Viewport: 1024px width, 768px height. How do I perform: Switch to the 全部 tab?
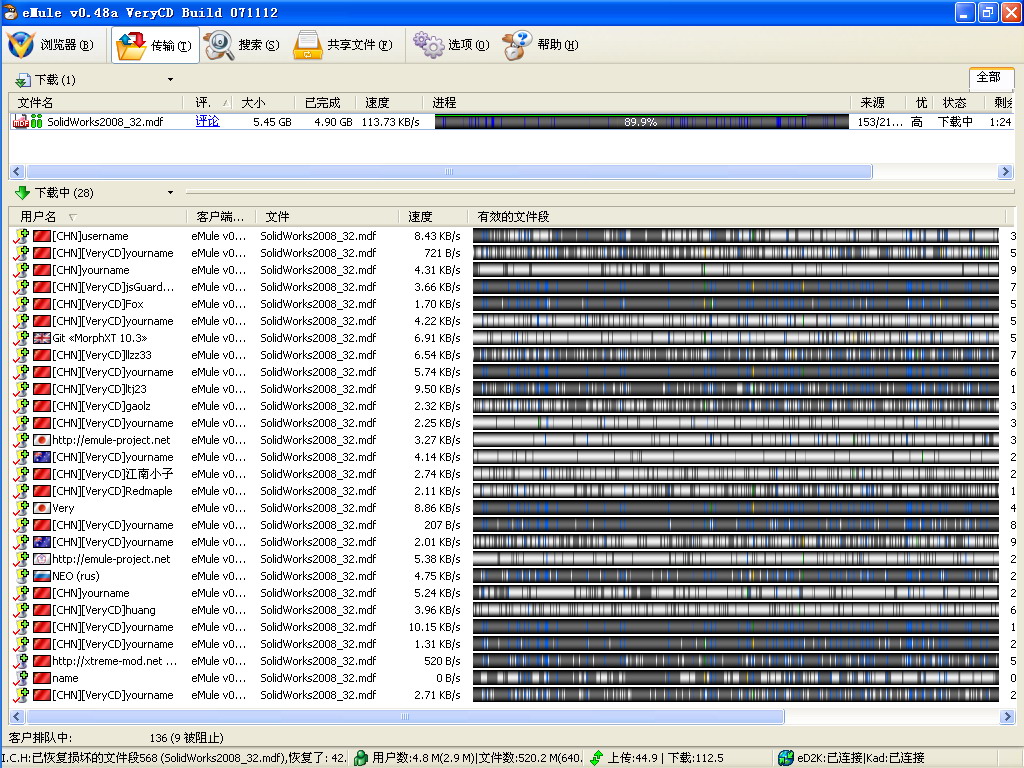click(x=989, y=77)
